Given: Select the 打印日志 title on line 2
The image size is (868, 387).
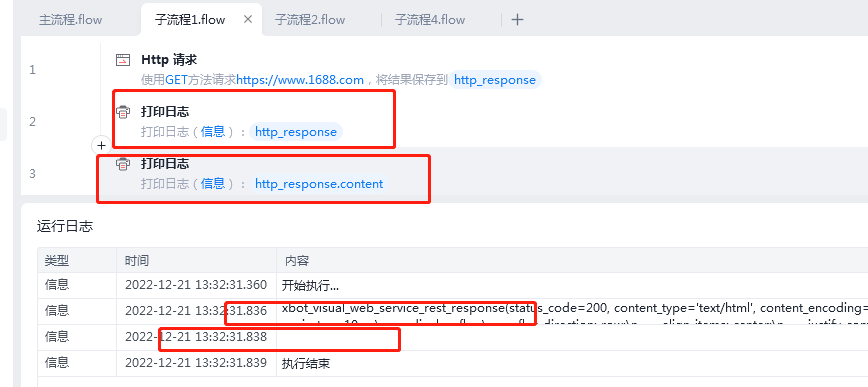Looking at the screenshot, I should click(165, 112).
